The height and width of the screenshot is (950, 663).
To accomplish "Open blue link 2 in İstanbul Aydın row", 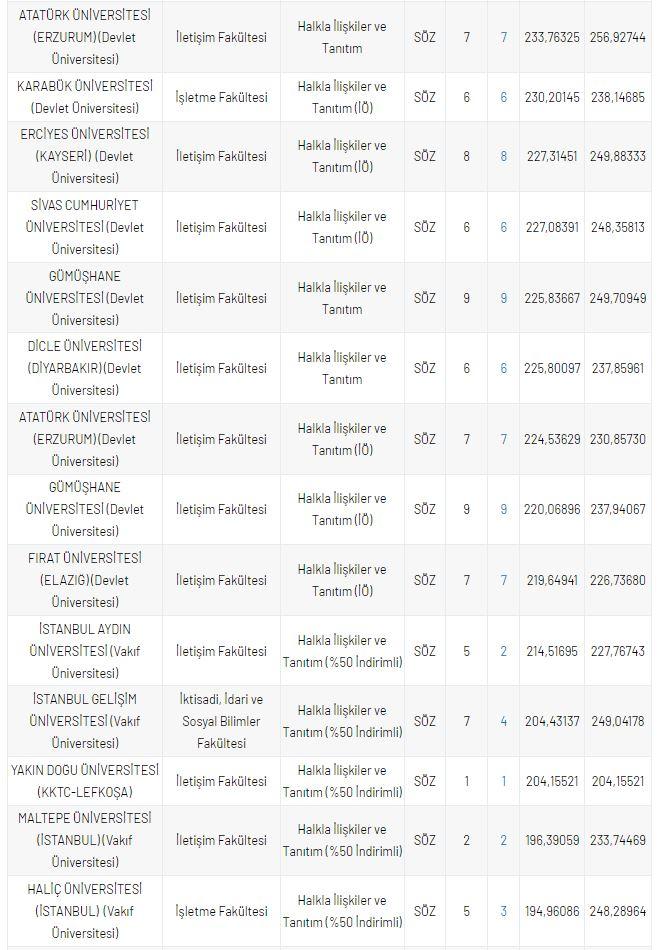I will pos(504,651).
